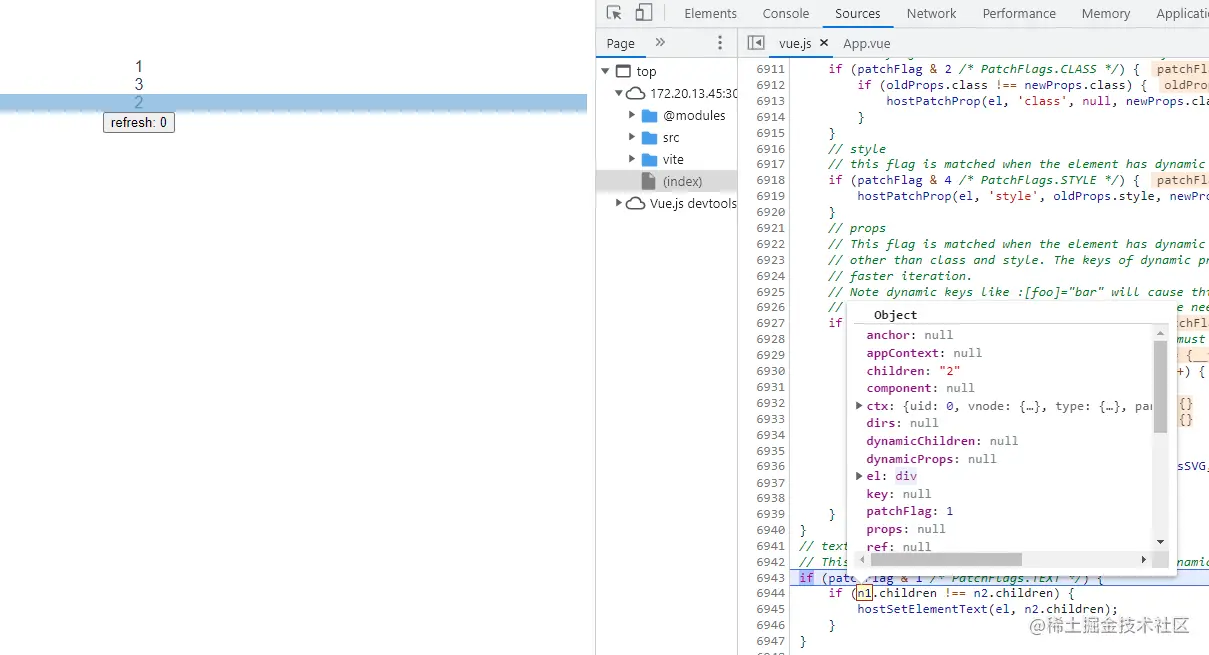
Task: Click the refresh: 0 button
Action: click(139, 123)
